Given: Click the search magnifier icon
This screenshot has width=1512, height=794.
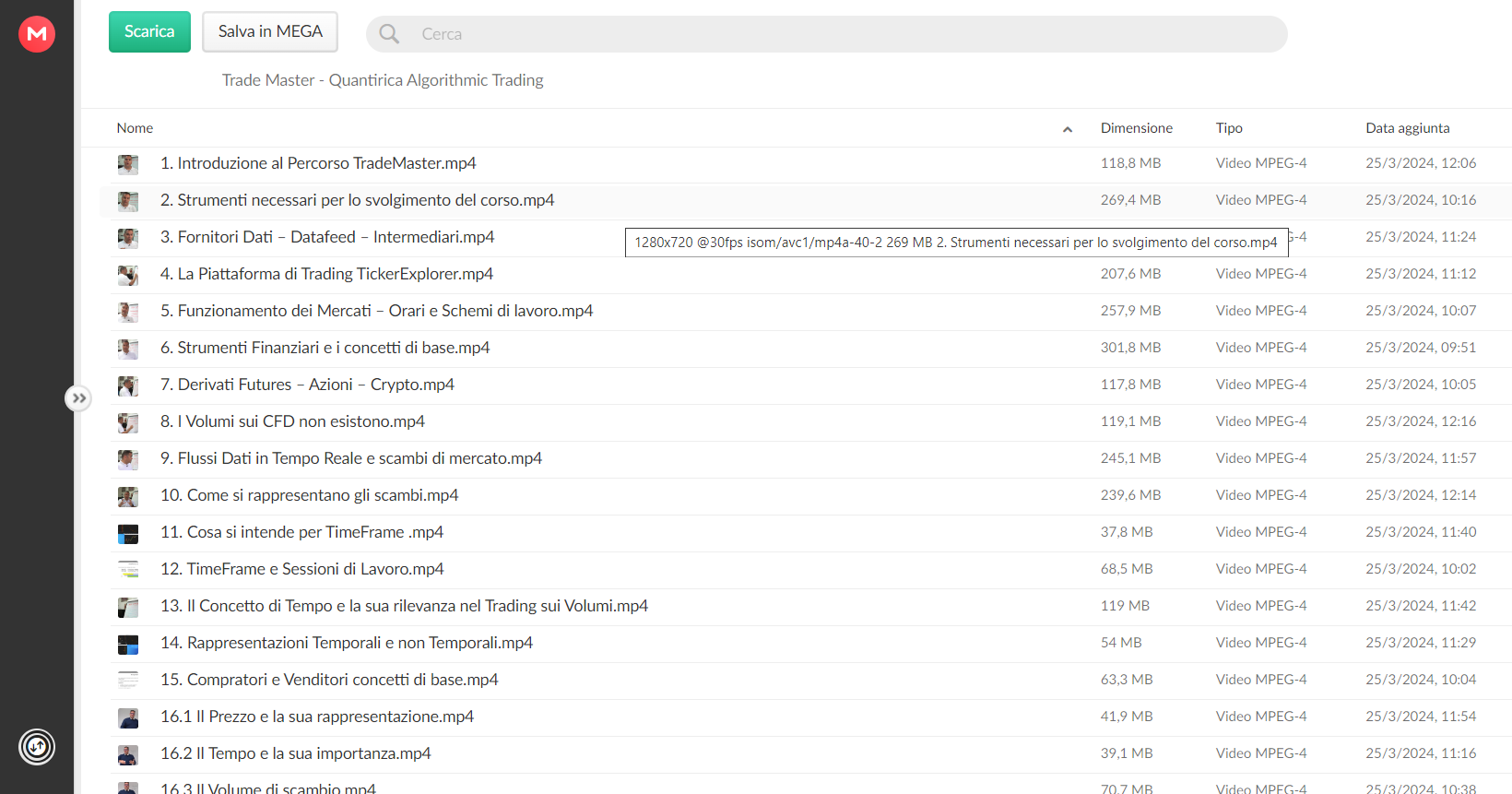Looking at the screenshot, I should (389, 34).
